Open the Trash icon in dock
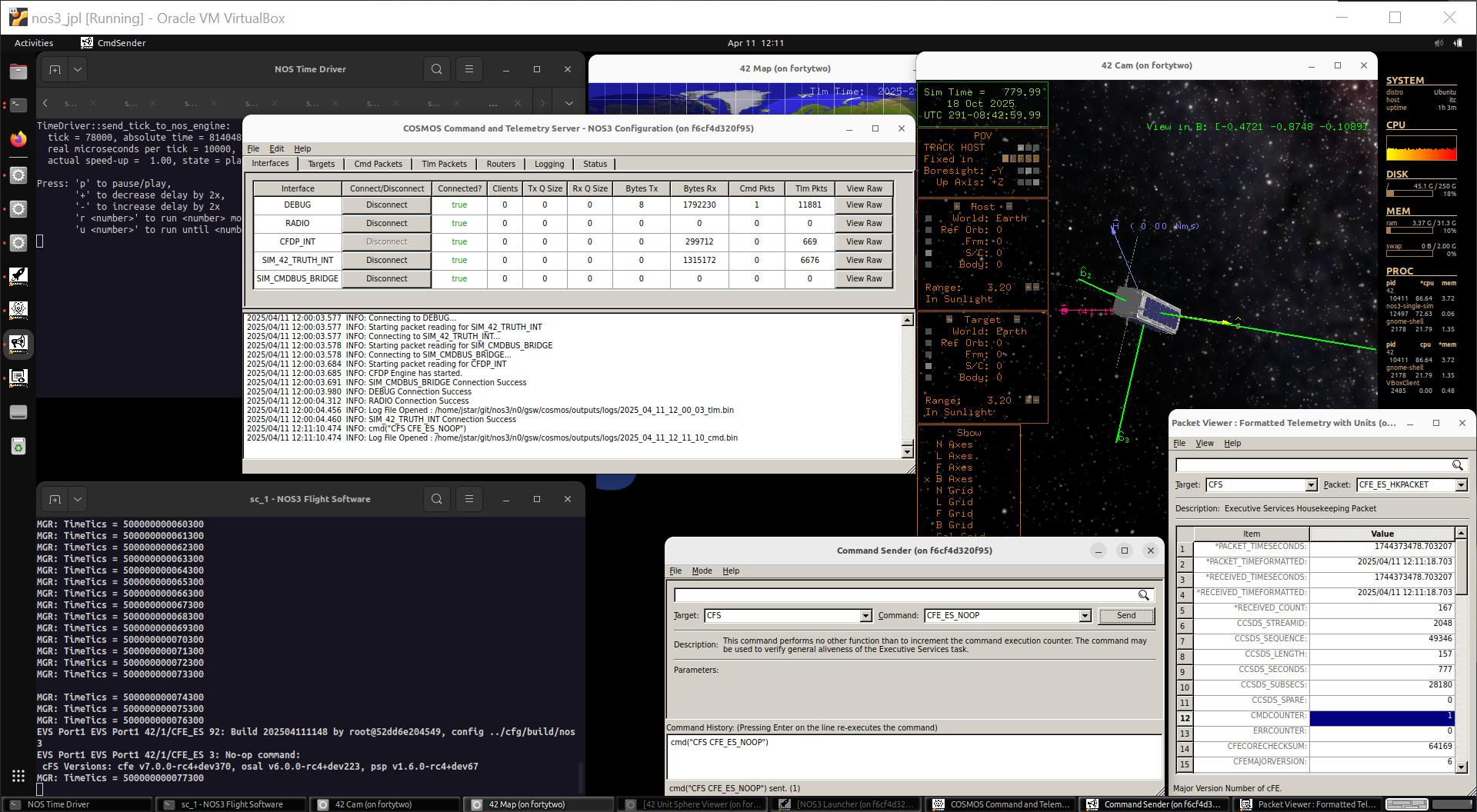 pos(18,447)
